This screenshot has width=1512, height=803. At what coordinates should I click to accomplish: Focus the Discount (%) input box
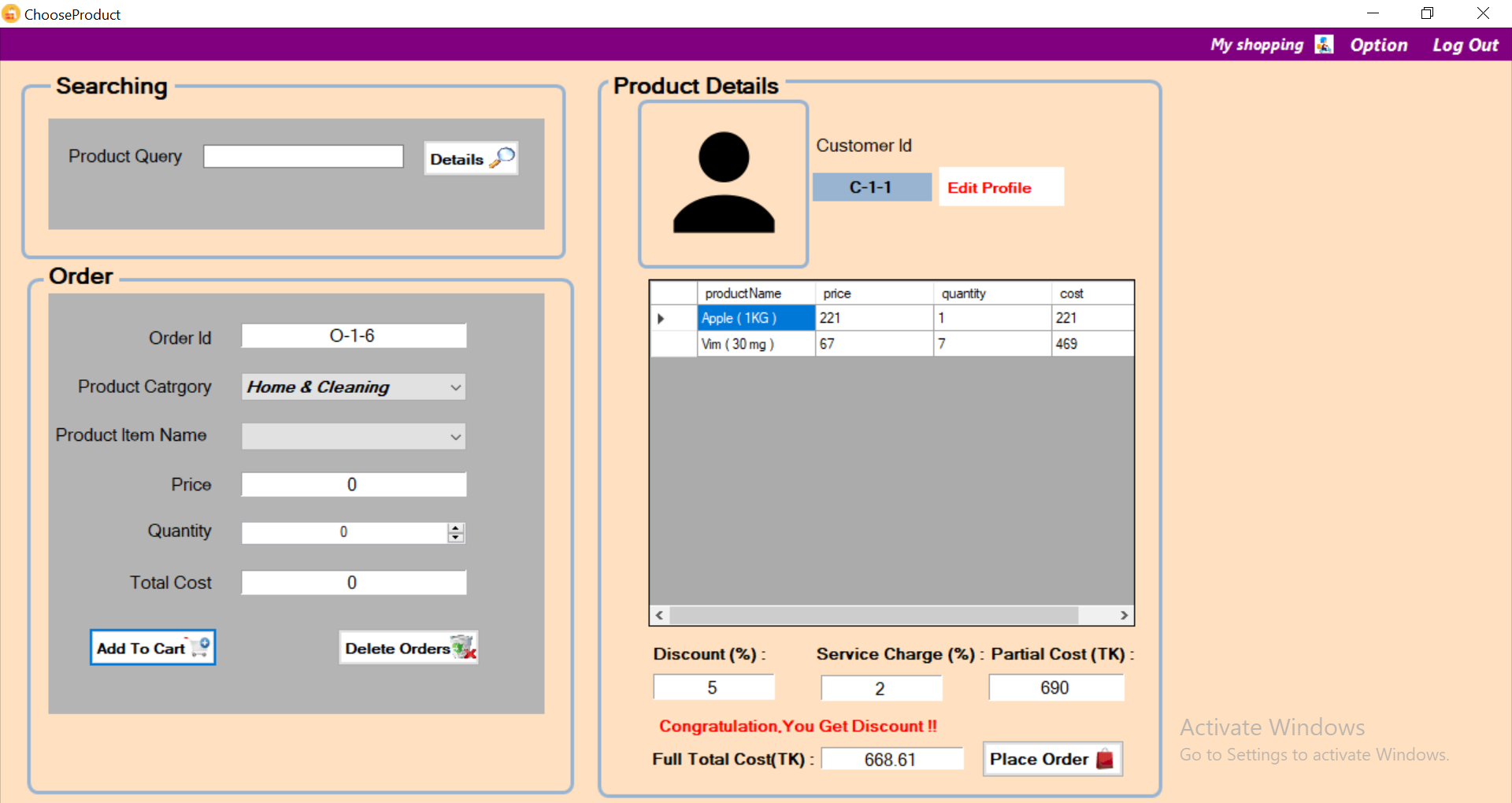(x=713, y=687)
